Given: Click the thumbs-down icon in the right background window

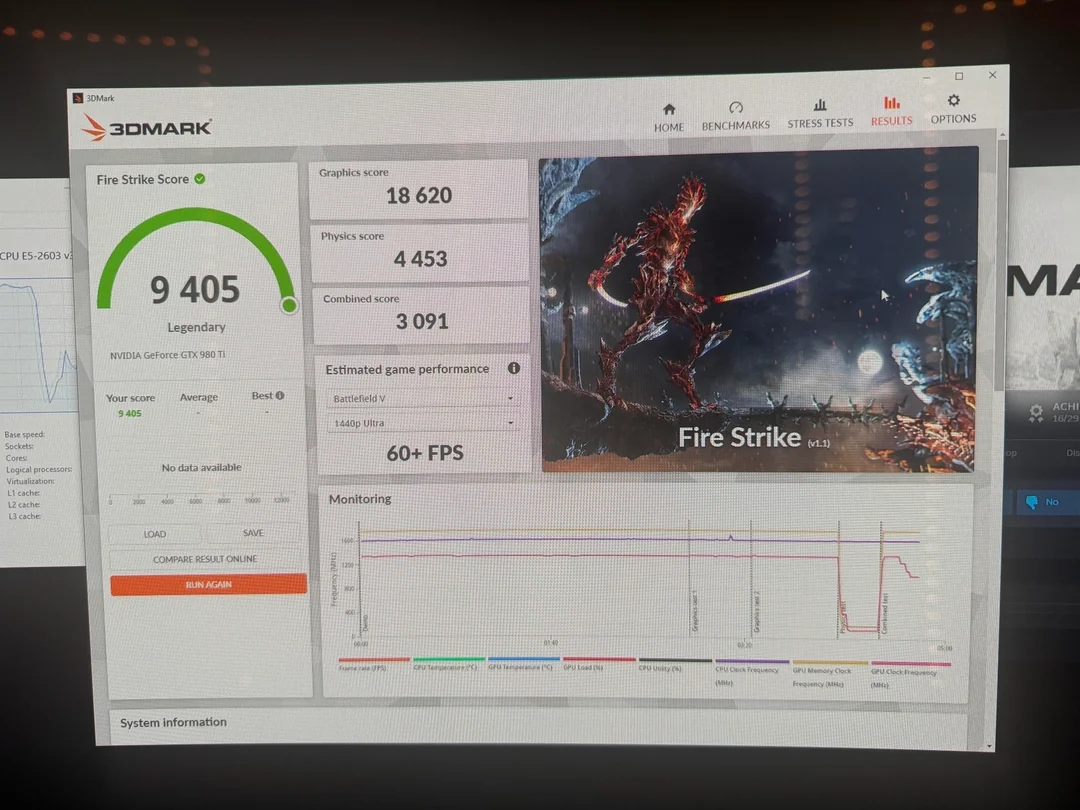Looking at the screenshot, I should coord(1031,501).
